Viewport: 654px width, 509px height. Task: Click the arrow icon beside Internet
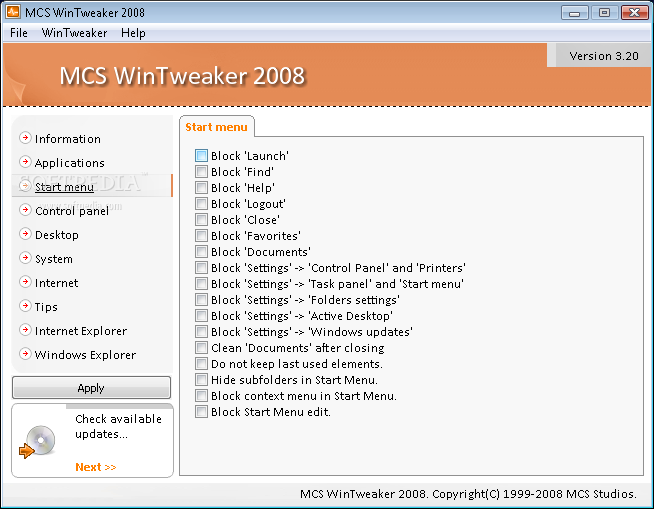point(25,282)
